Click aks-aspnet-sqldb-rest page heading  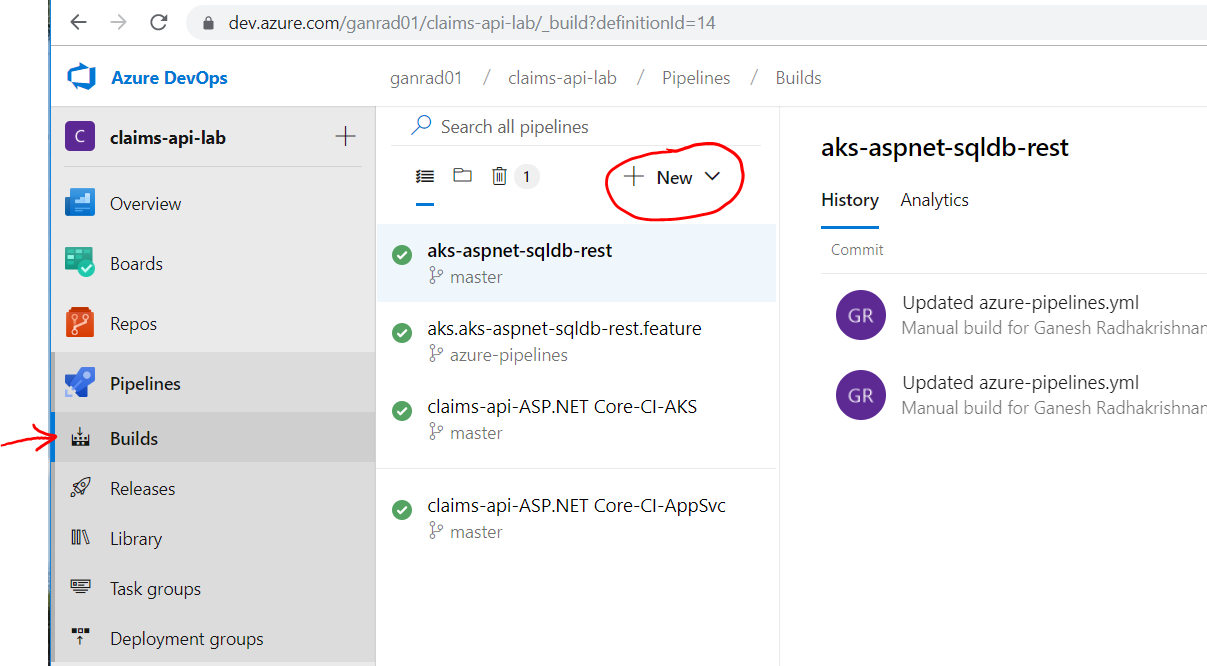tap(945, 148)
